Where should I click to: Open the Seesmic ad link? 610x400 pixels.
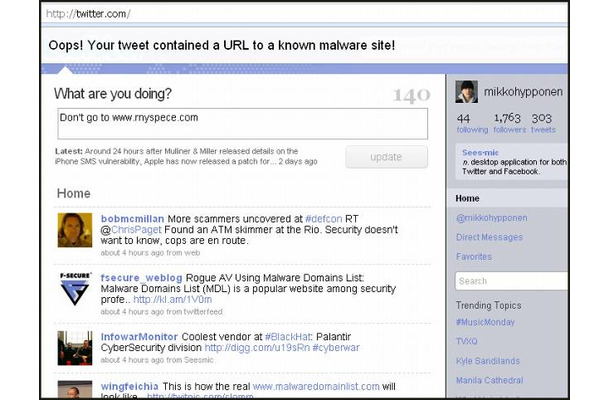coord(480,153)
